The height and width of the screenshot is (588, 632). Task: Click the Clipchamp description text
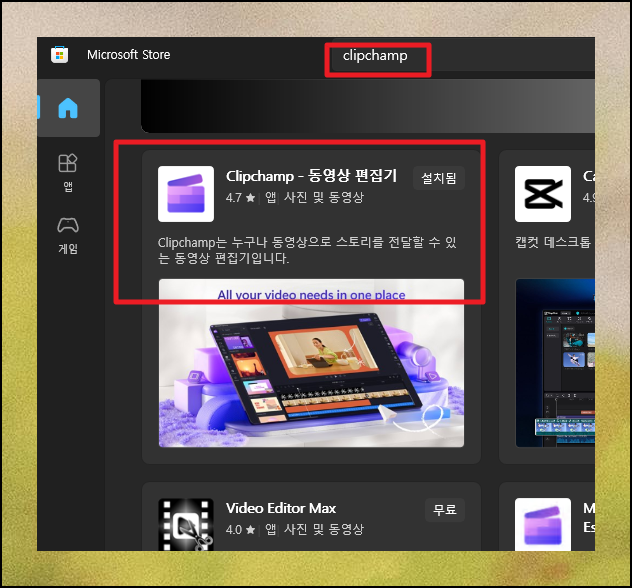point(307,250)
